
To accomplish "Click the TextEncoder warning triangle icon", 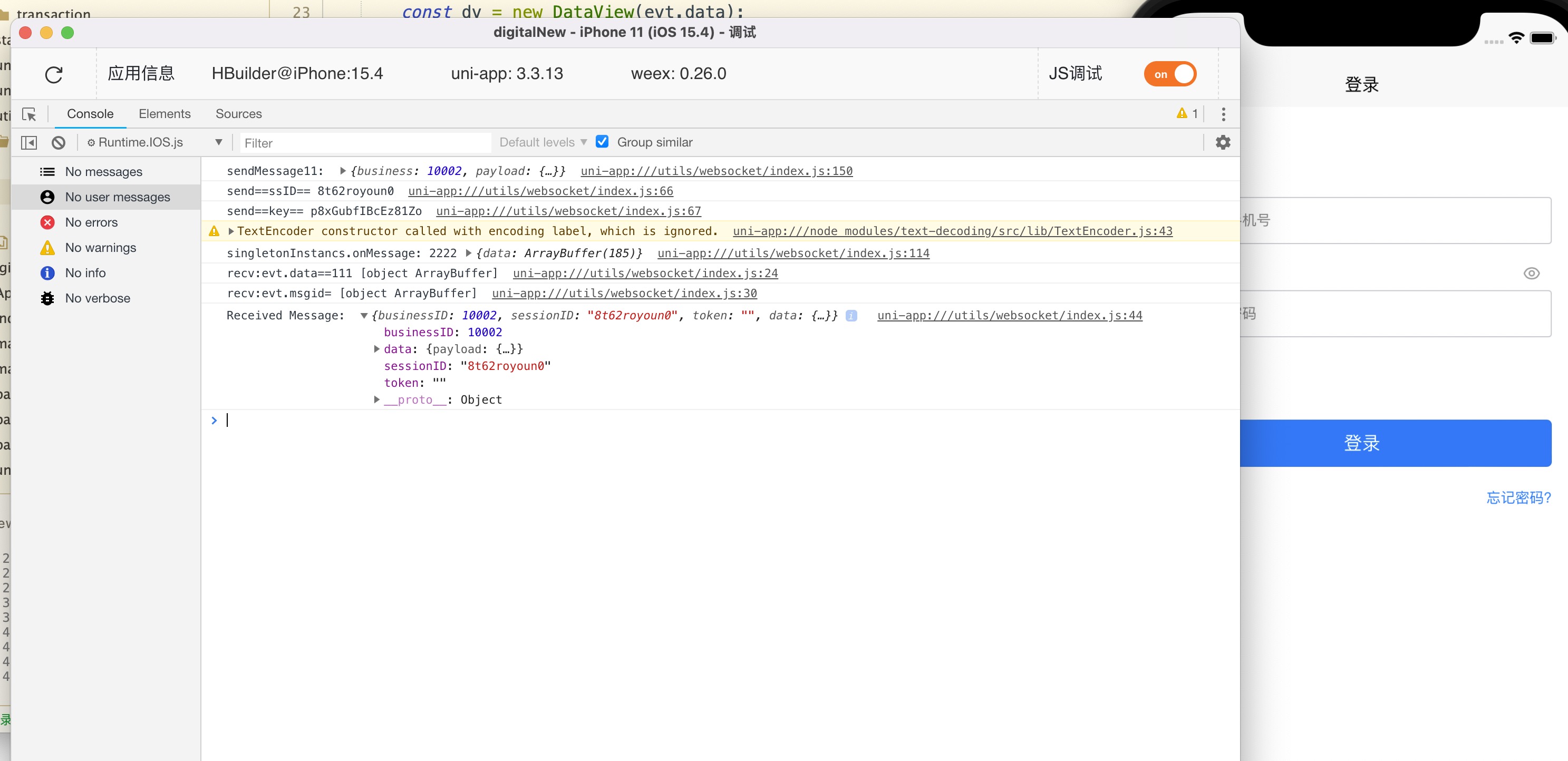I will (214, 231).
